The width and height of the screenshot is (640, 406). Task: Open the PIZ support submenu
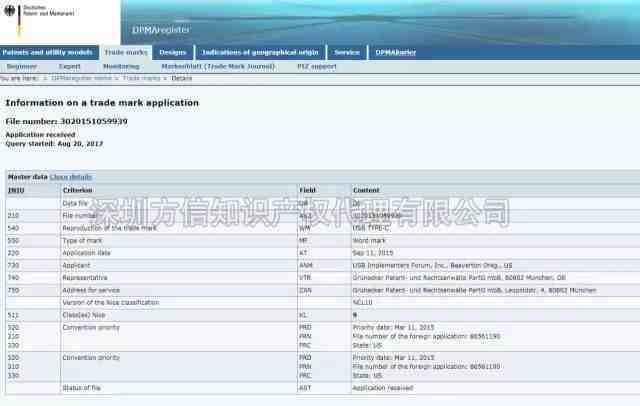coord(317,67)
